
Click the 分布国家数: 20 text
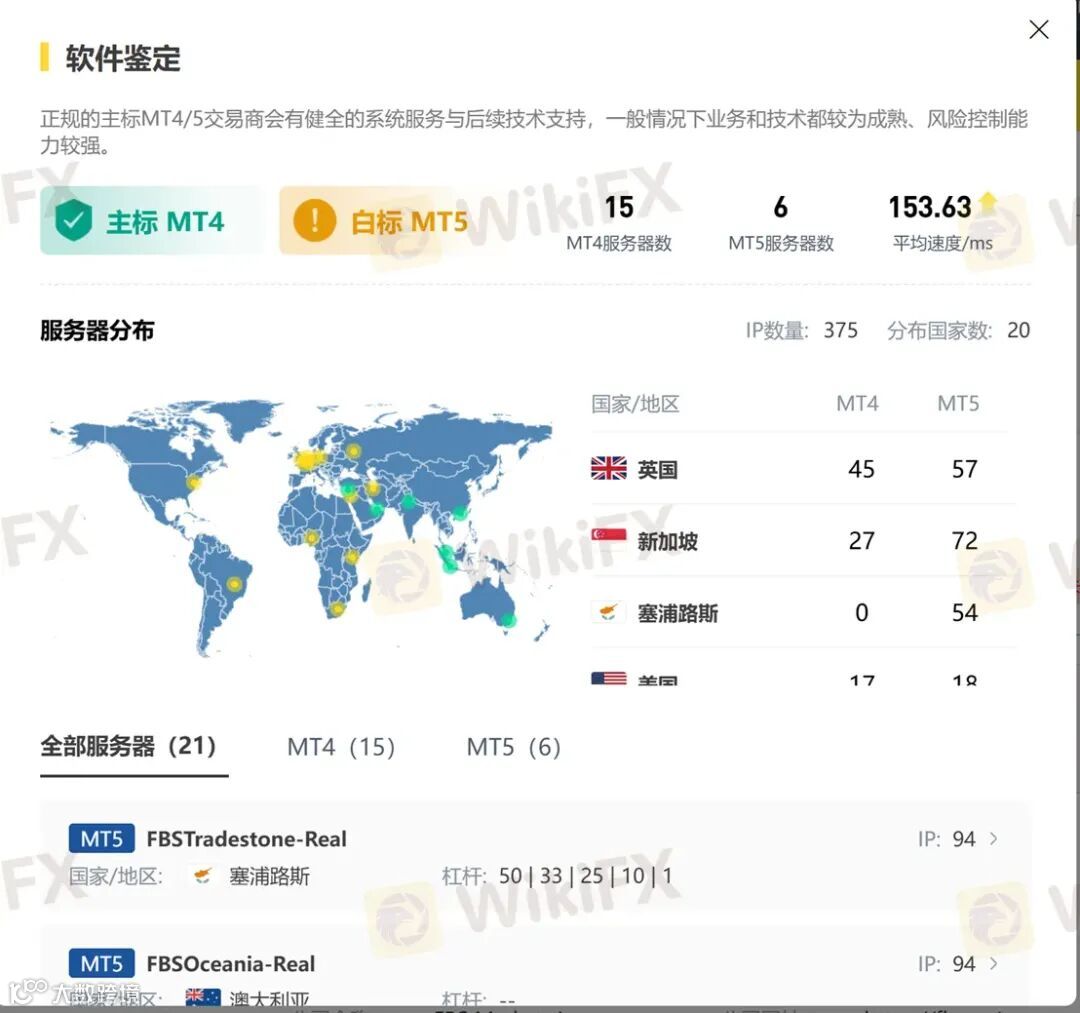click(958, 331)
